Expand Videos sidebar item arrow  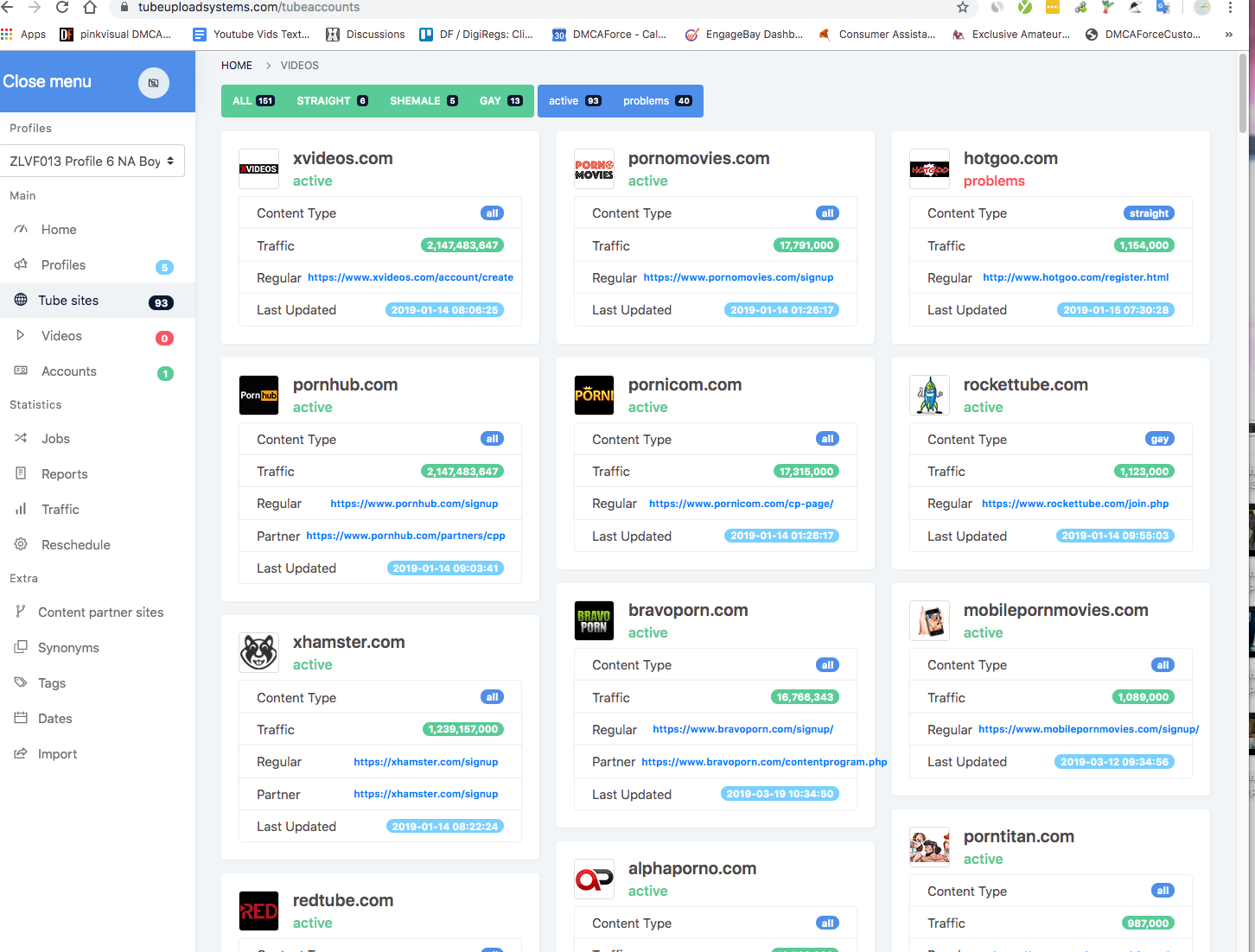21,335
